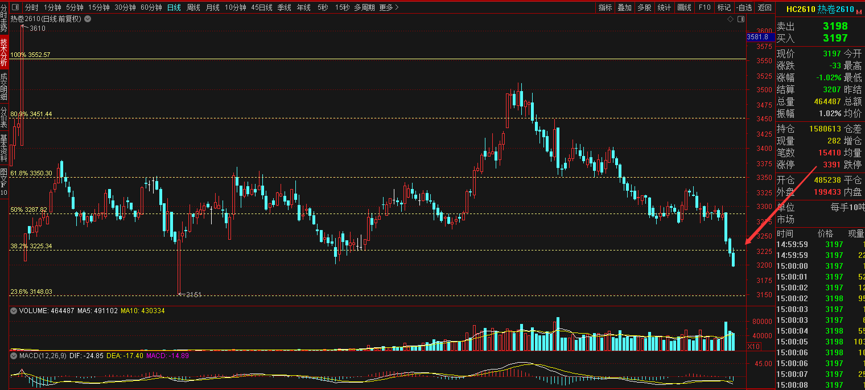Click -自选 to remove from watchlist
The image size is (865, 390).
743,7
